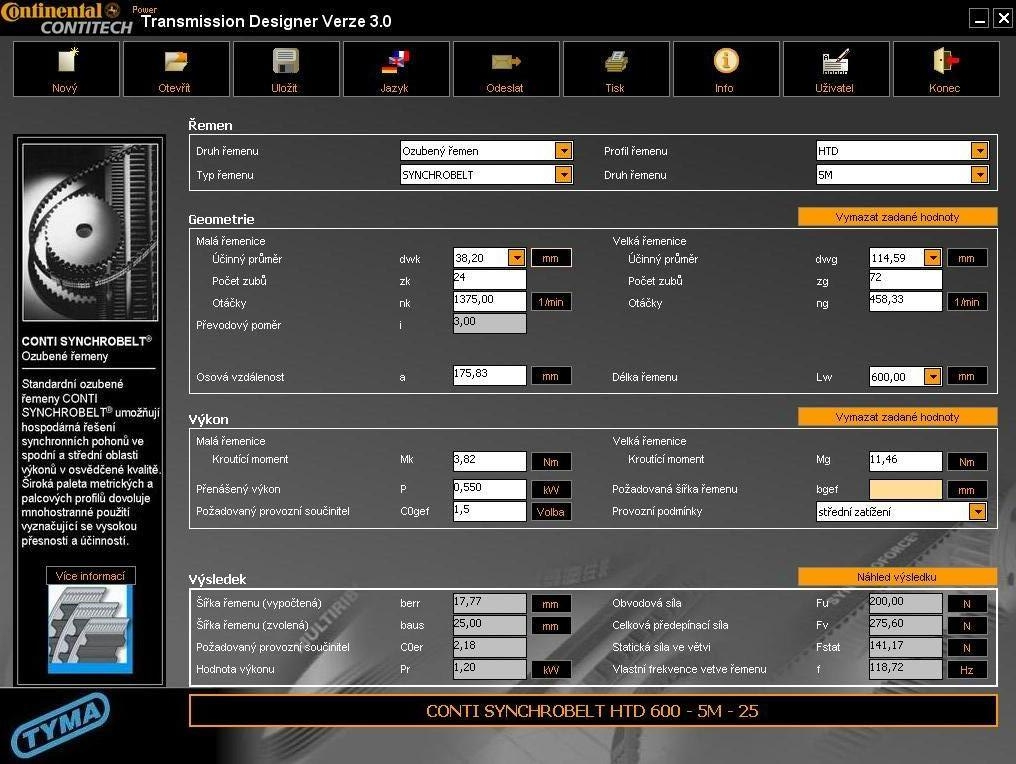1016x764 pixels.
Task: Click the Mg torque field 11,46
Action: [905, 461]
